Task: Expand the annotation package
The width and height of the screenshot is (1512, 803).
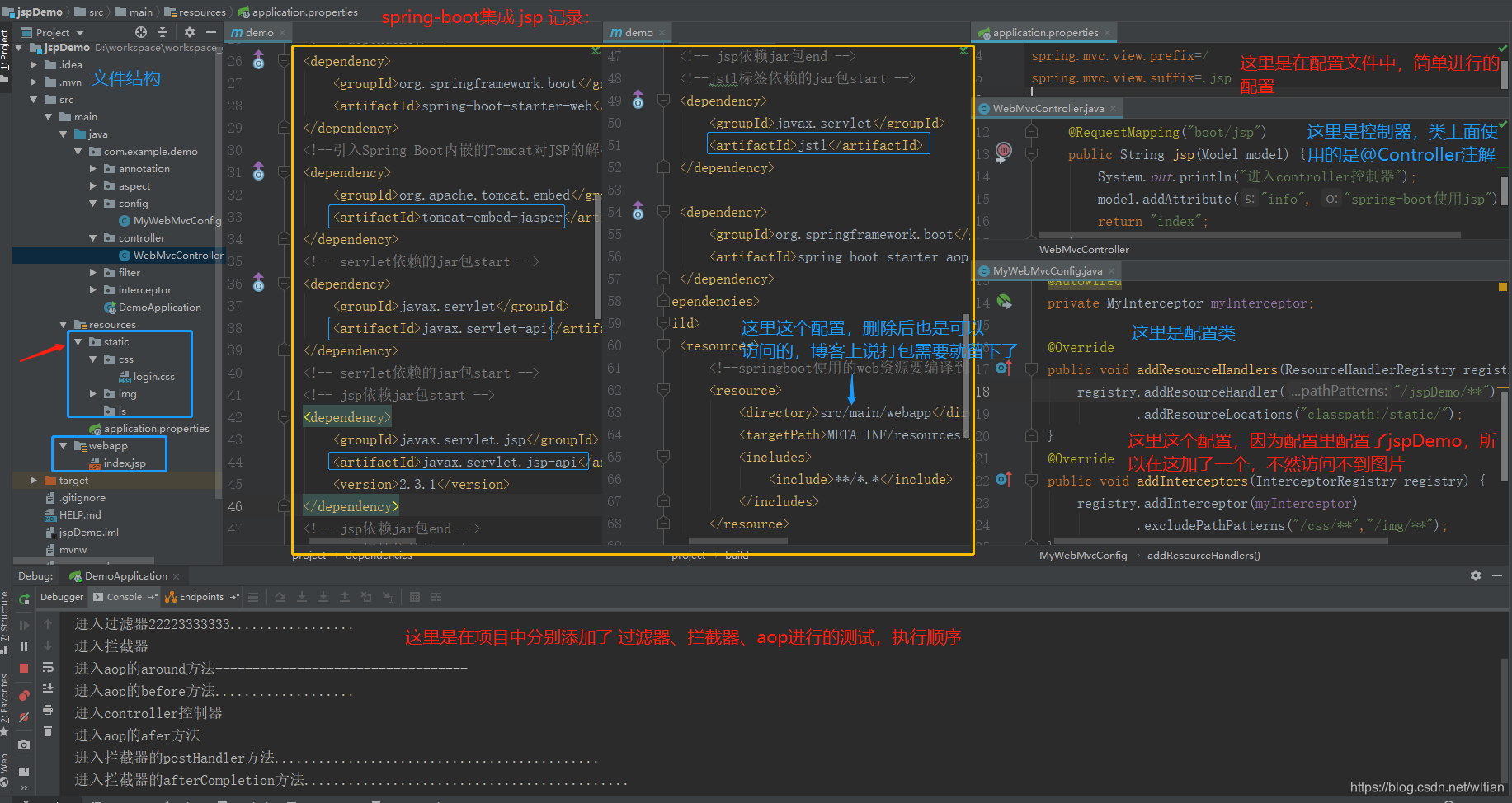Action: (93, 168)
